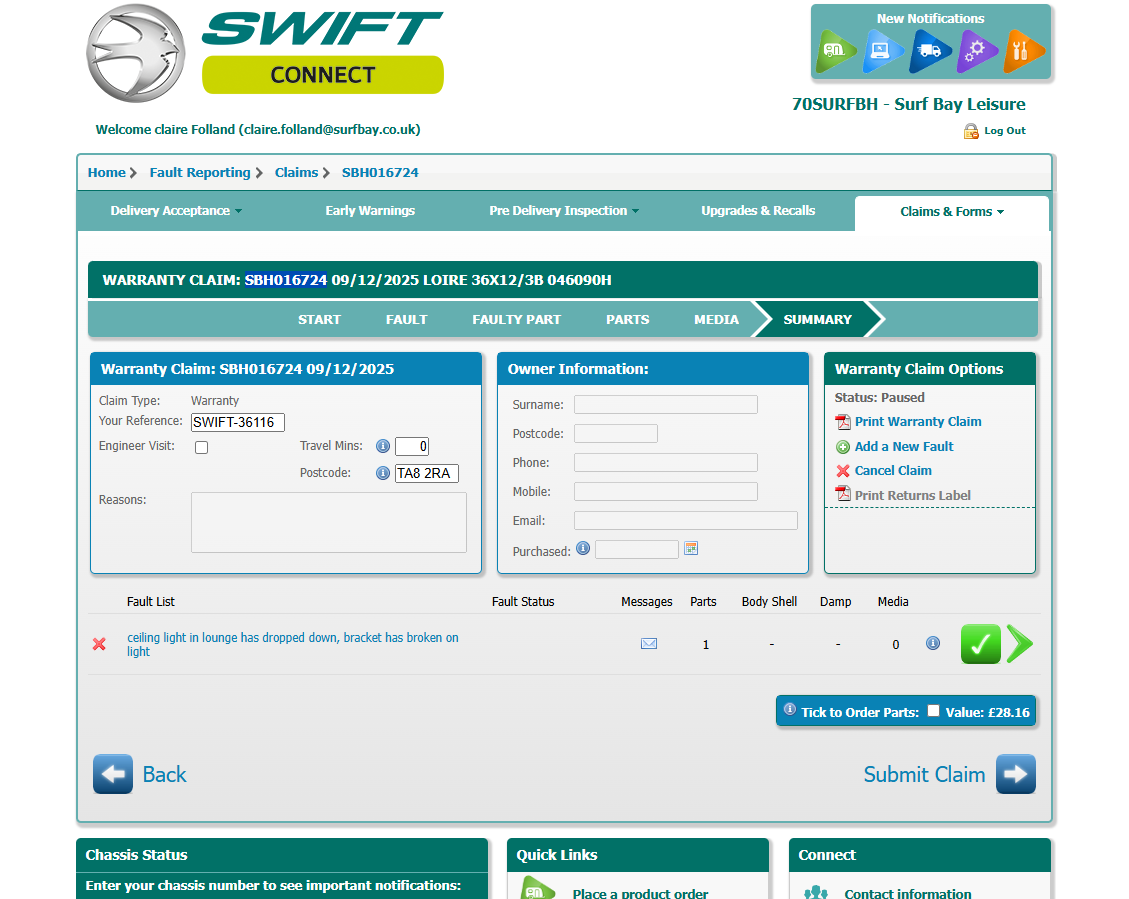Click the PDF icon beside Print Returns Label
The width and height of the screenshot is (1129, 899).
(842, 494)
